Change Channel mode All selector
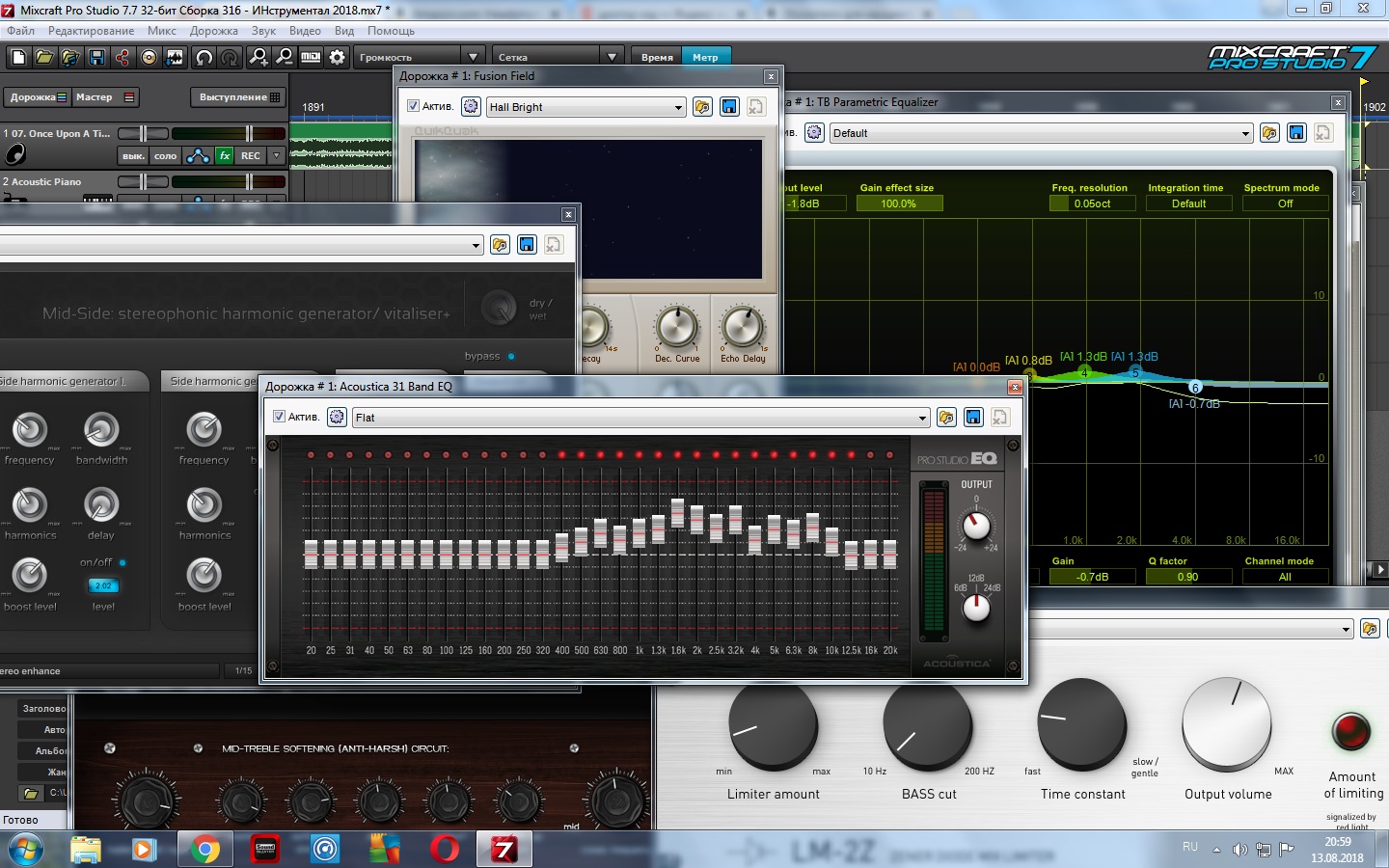 click(1285, 577)
